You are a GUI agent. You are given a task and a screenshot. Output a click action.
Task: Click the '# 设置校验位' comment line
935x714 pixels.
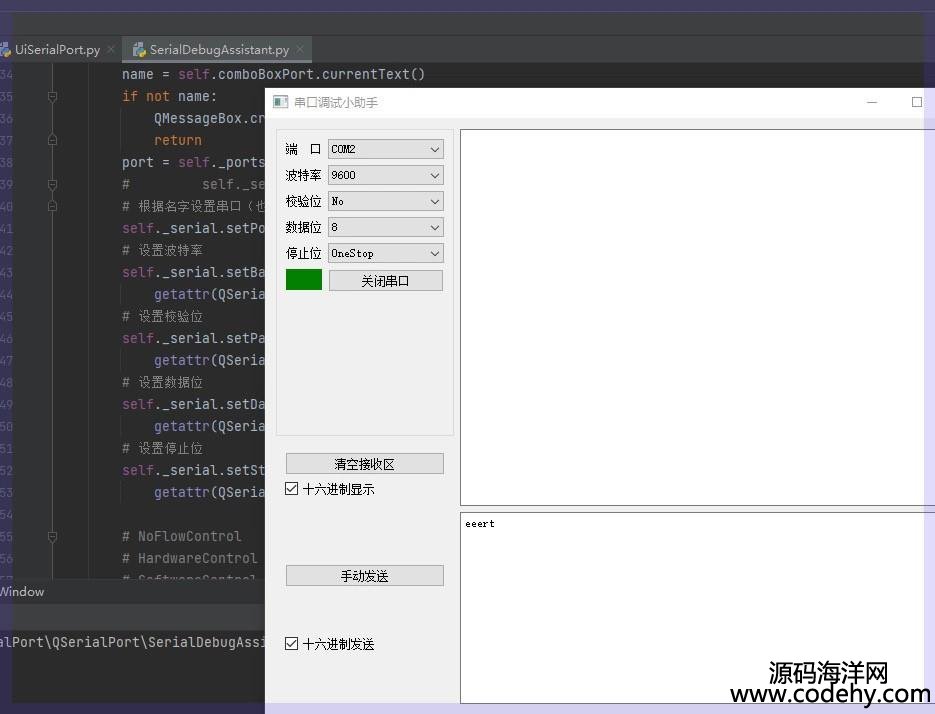click(x=162, y=317)
